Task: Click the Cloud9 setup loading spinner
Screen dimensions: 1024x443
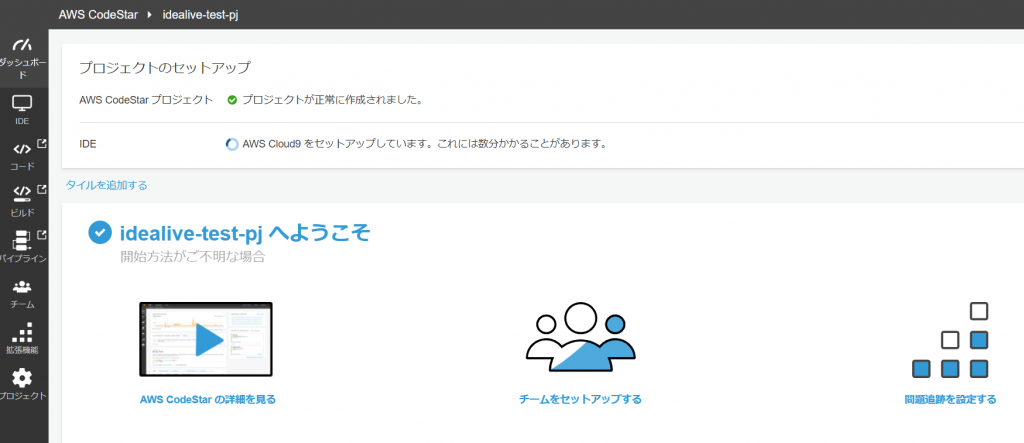Action: [232, 144]
